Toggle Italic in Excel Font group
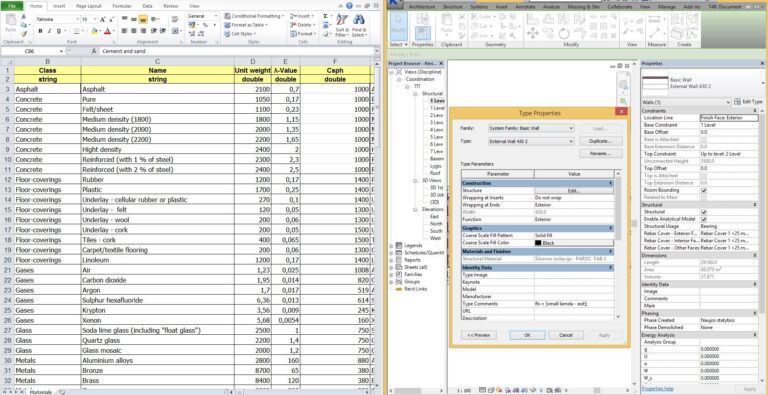The width and height of the screenshot is (768, 395). pos(49,31)
